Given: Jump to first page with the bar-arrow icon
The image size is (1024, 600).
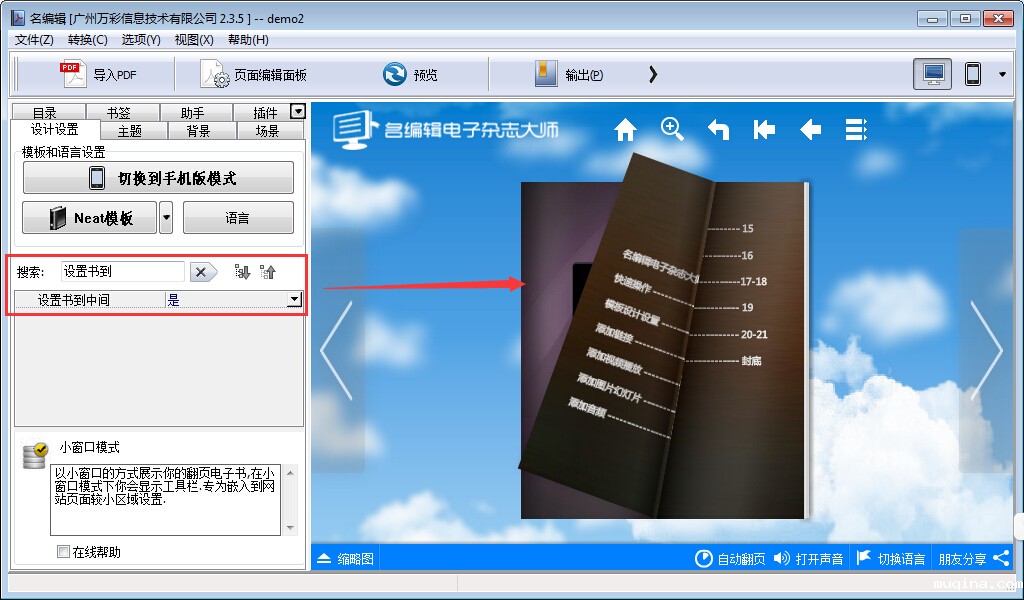Looking at the screenshot, I should click(x=764, y=130).
